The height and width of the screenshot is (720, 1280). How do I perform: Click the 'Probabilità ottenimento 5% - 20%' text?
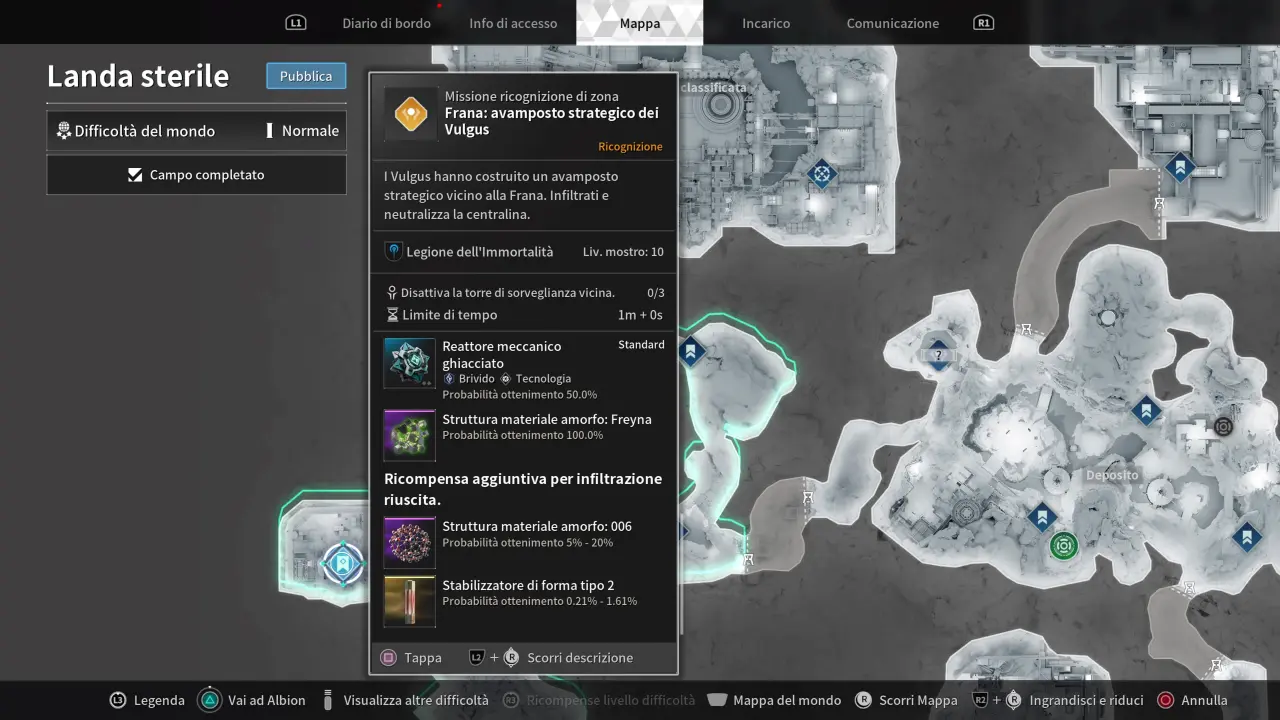[528, 543]
